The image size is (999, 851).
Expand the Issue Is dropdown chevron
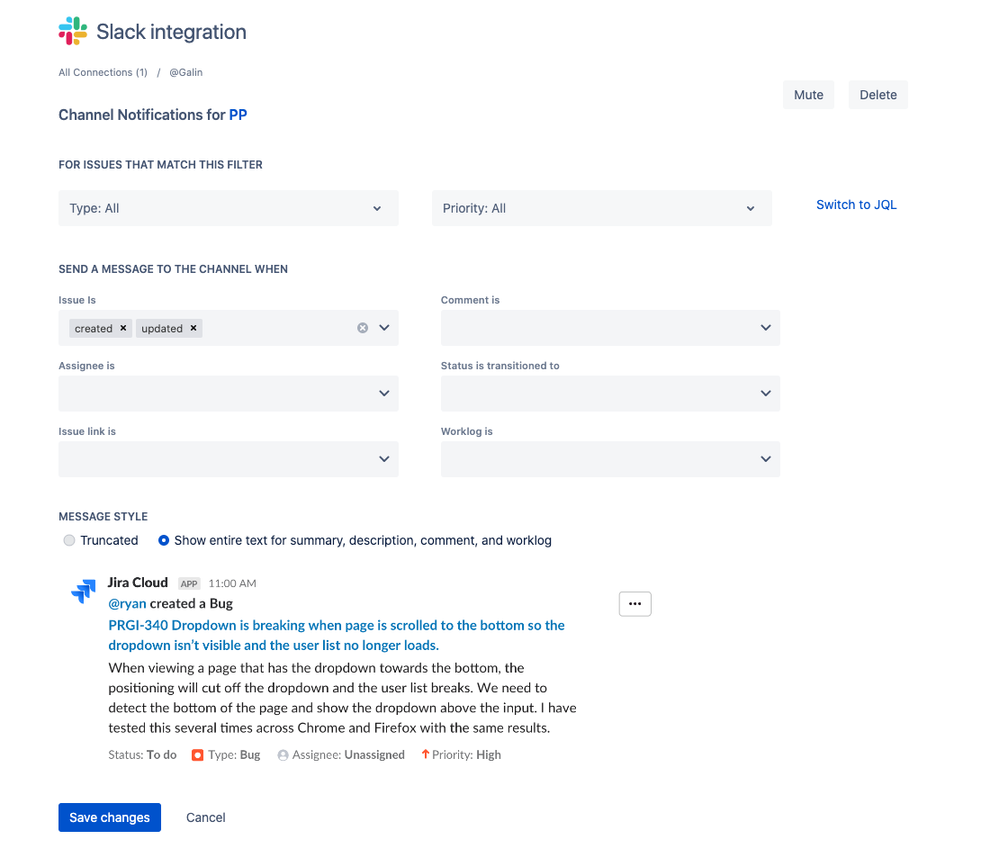click(x=384, y=328)
